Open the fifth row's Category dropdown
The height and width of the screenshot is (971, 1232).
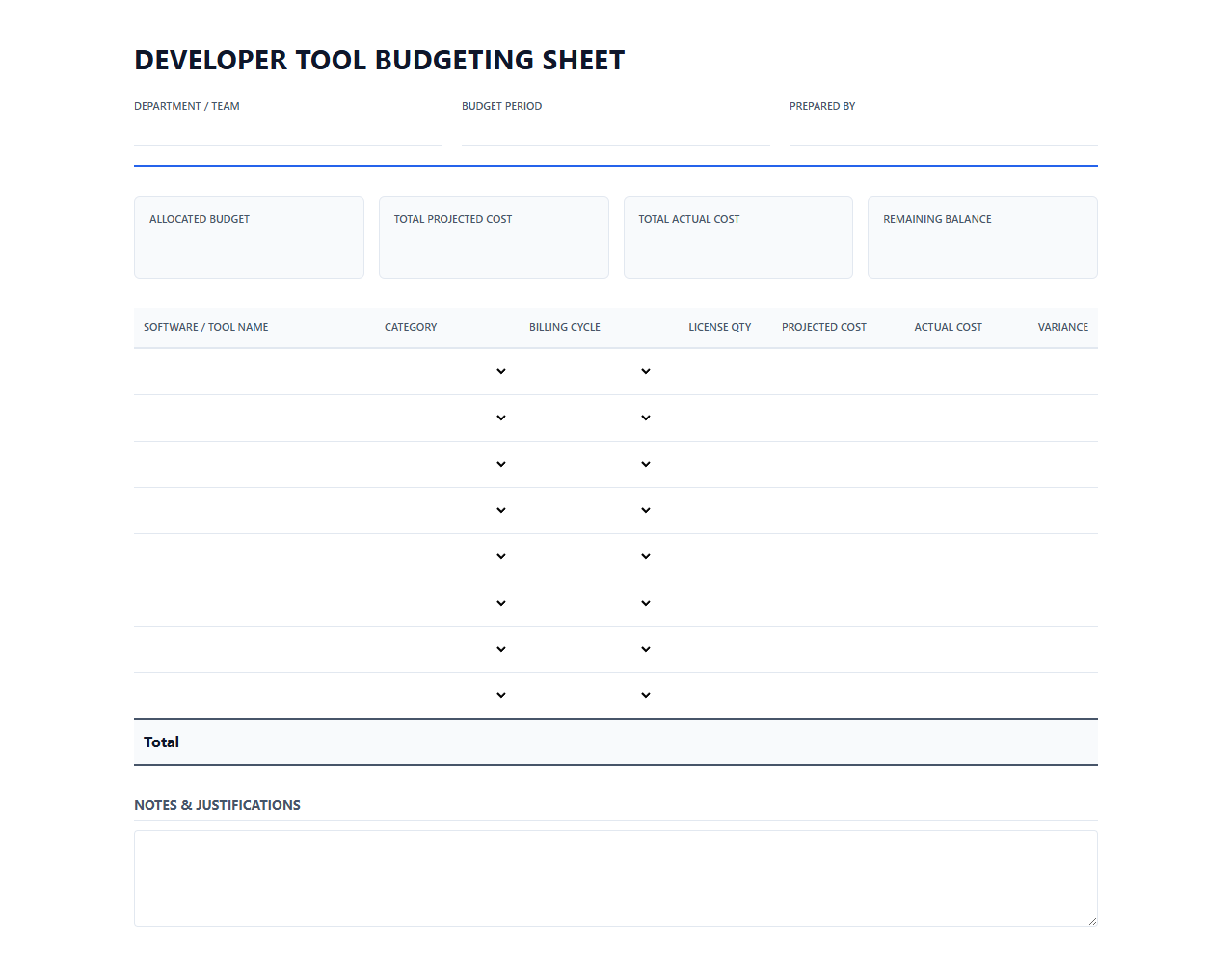pos(447,557)
